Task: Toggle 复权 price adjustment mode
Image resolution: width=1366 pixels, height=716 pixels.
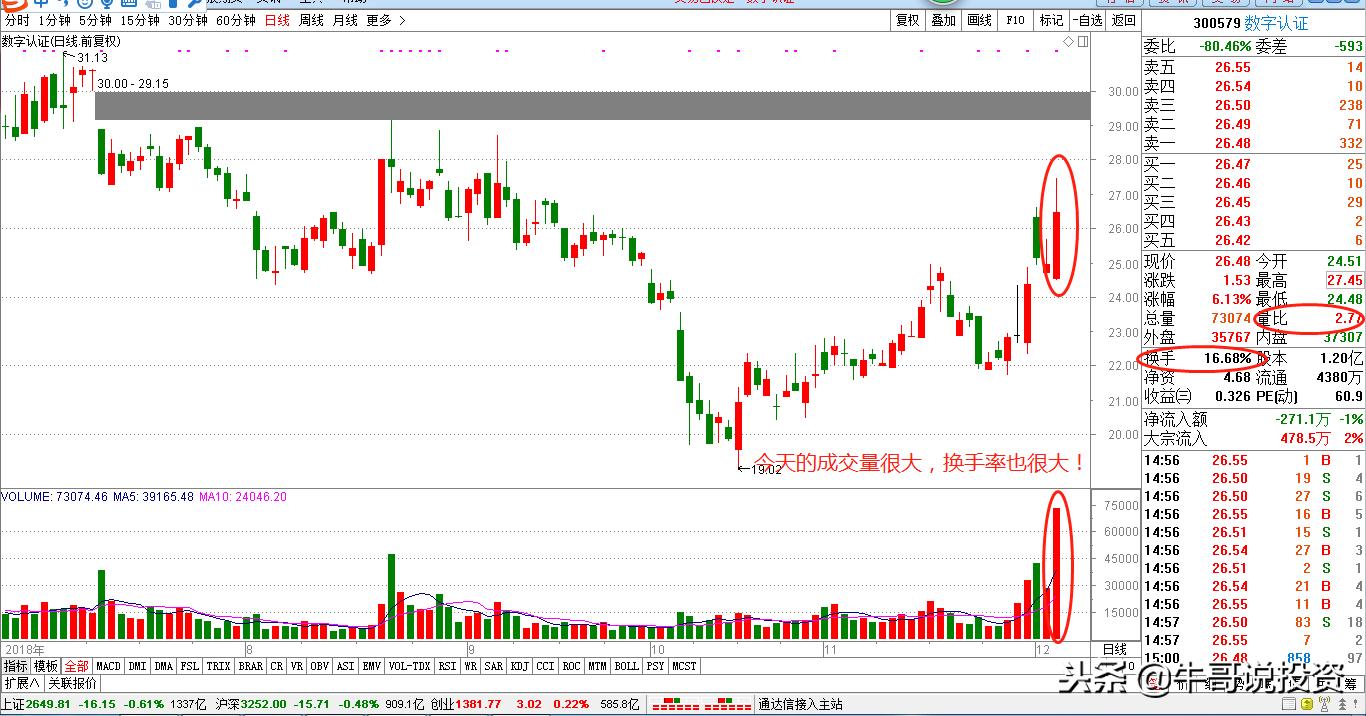Action: (907, 19)
